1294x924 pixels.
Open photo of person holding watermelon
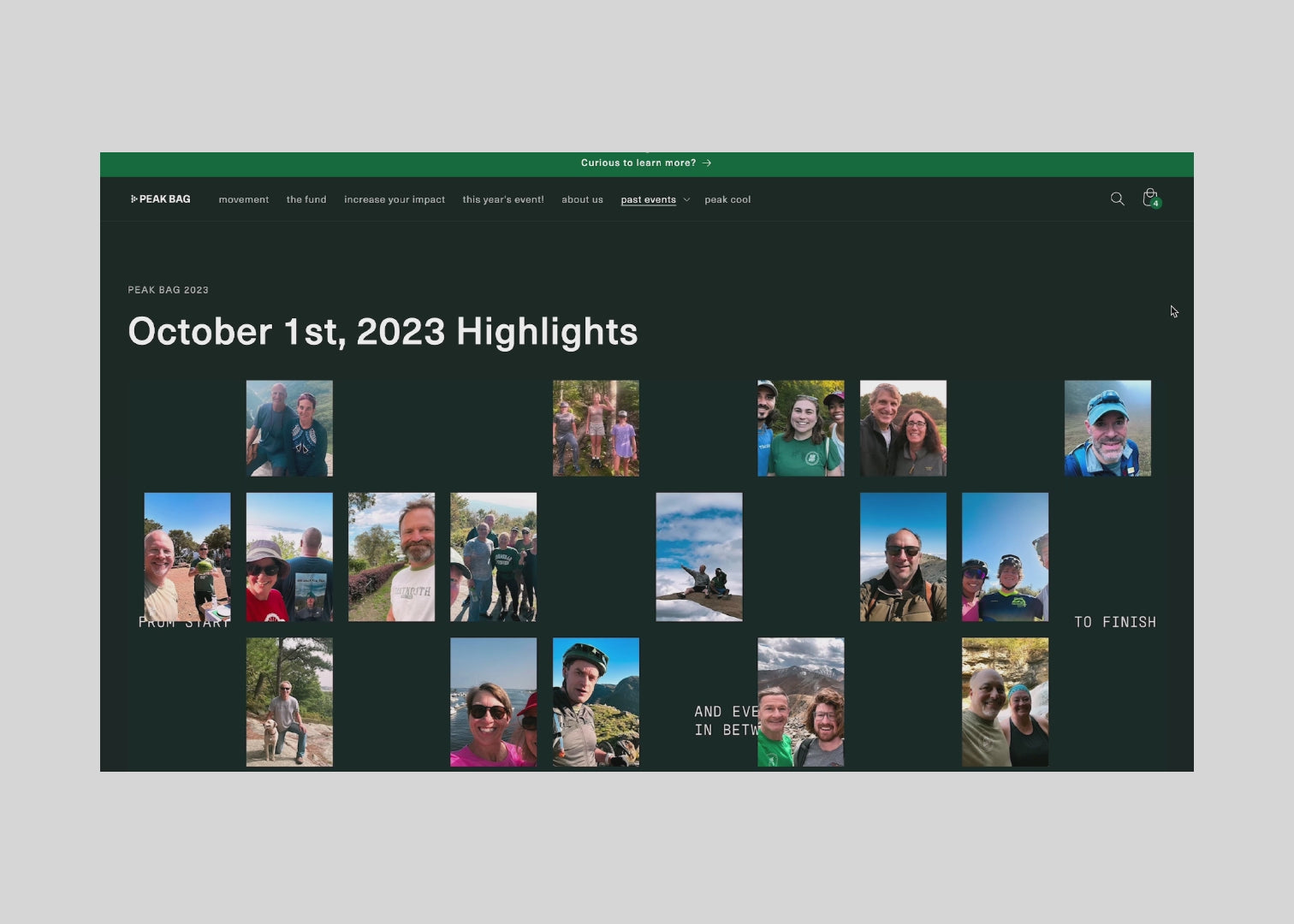[x=187, y=556]
